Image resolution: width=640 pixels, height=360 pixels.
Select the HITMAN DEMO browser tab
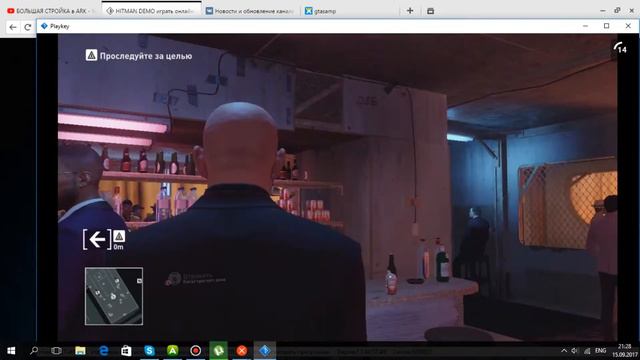(x=151, y=11)
